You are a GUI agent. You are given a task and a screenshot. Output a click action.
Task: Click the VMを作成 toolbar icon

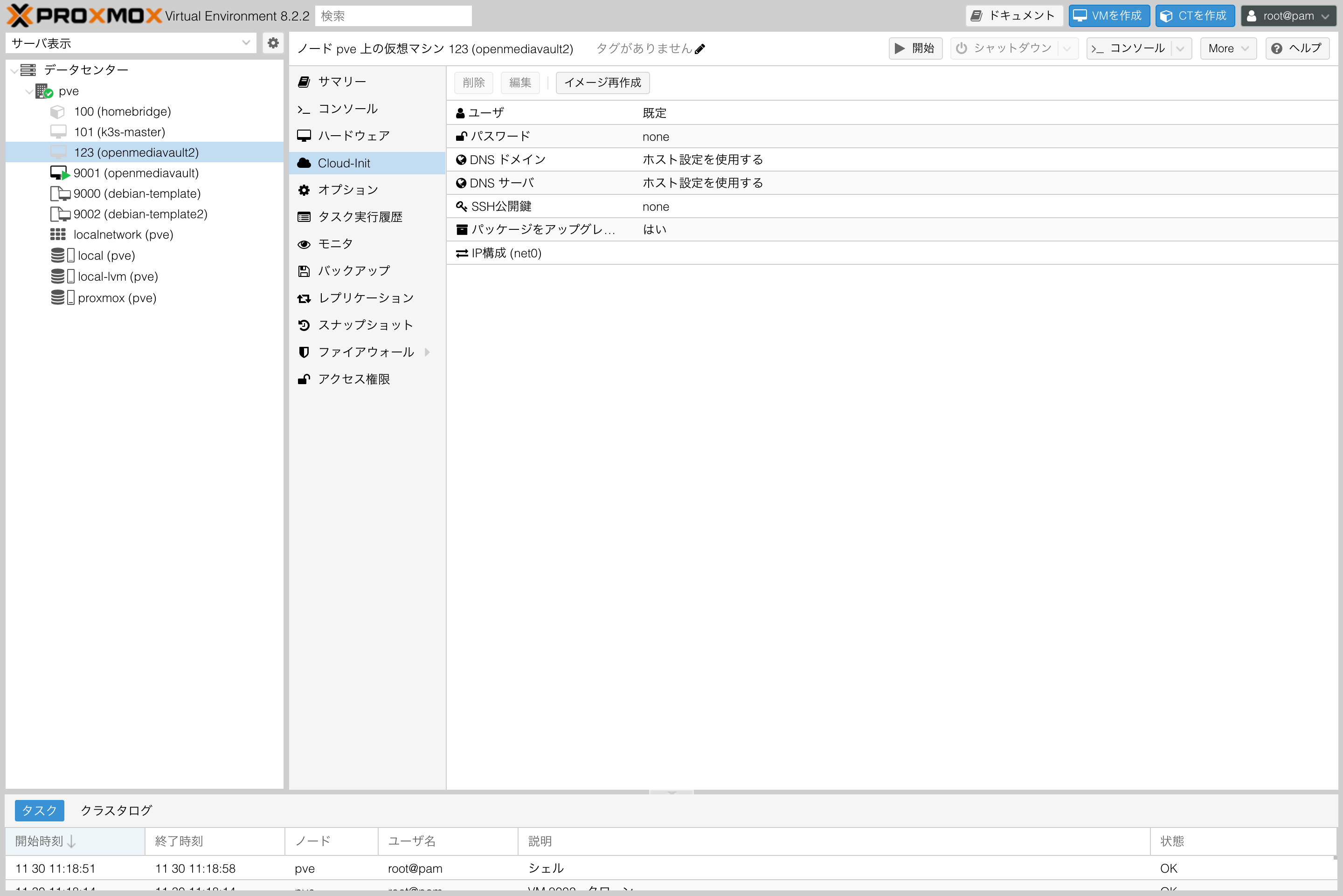(1108, 15)
